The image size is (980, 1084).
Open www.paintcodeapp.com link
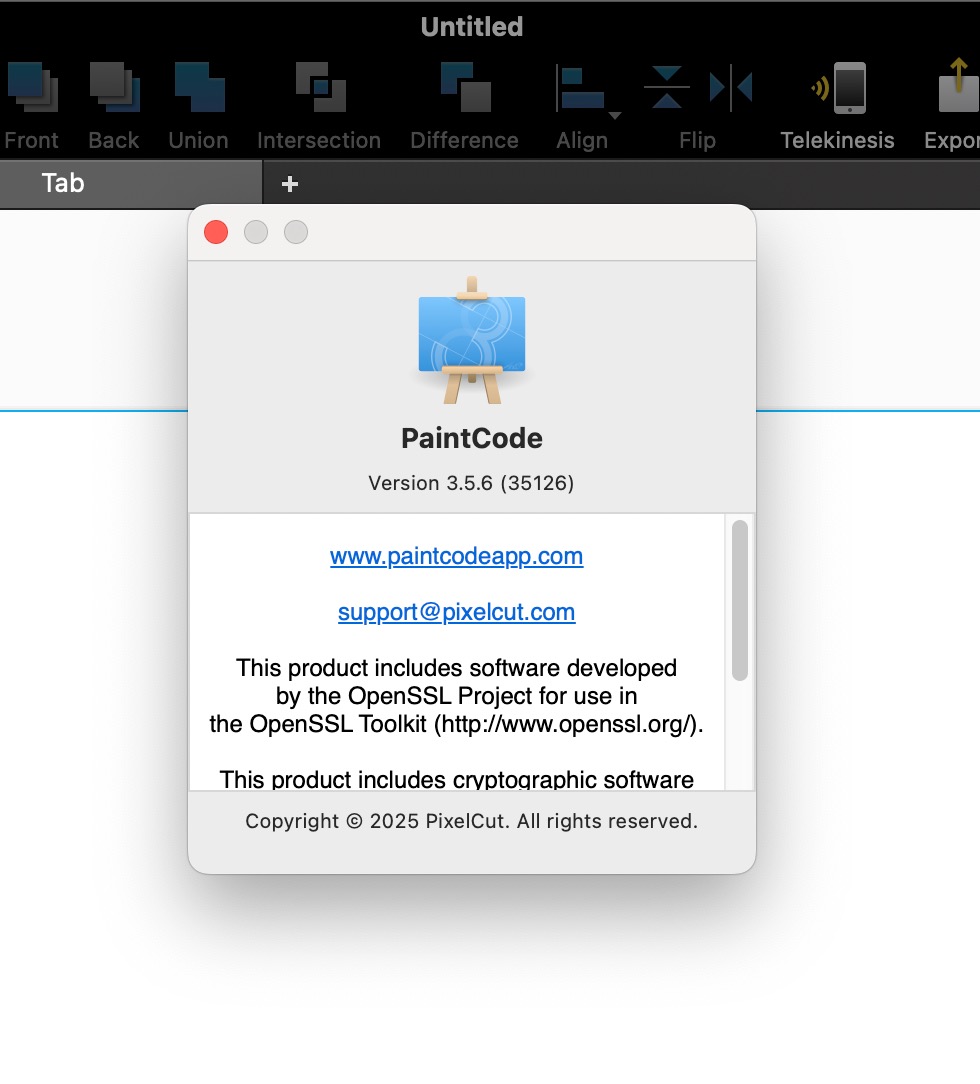point(456,556)
